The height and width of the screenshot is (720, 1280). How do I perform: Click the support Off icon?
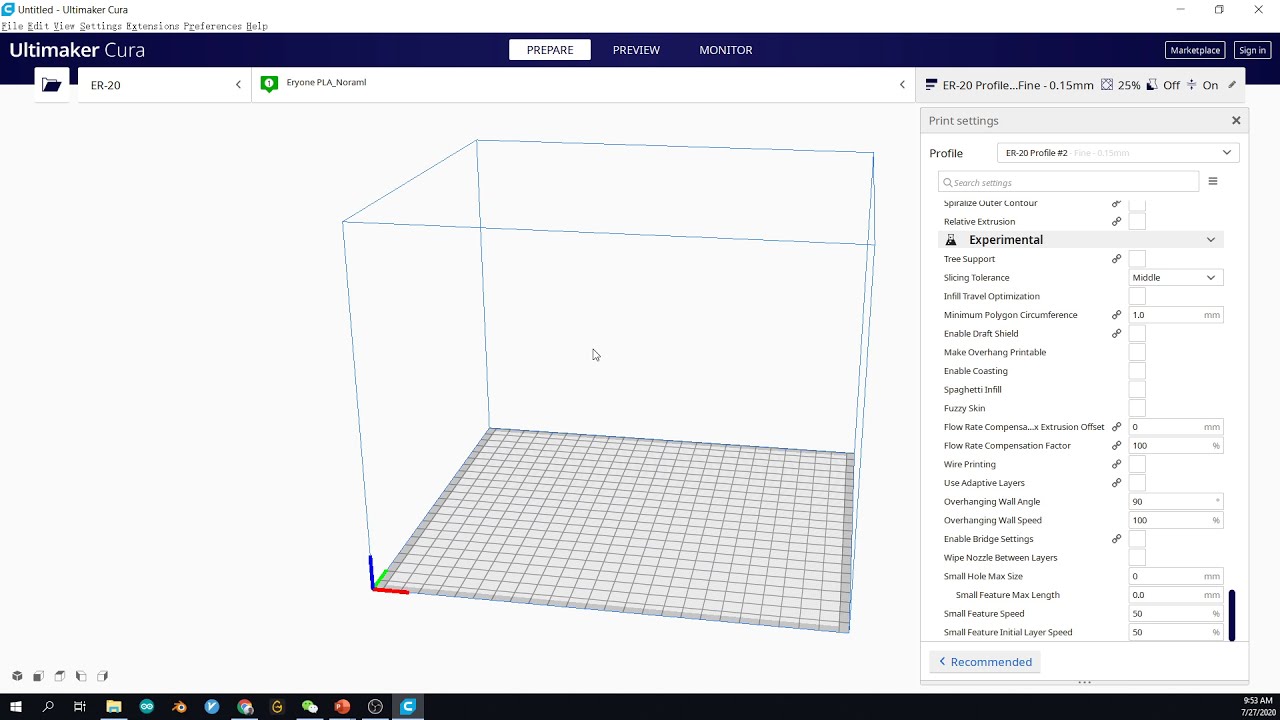point(1152,85)
